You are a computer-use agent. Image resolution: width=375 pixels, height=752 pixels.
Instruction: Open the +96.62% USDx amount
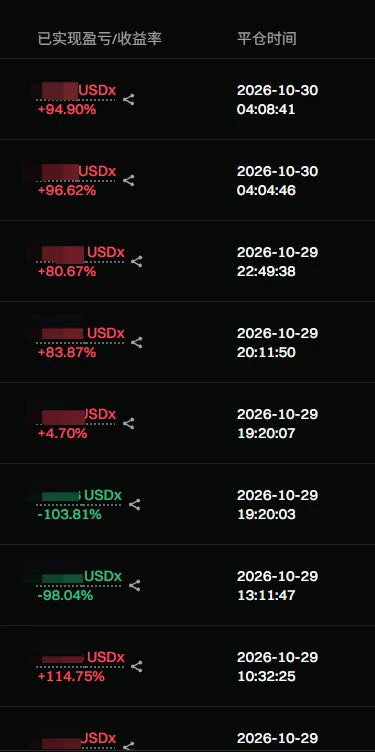(x=77, y=172)
